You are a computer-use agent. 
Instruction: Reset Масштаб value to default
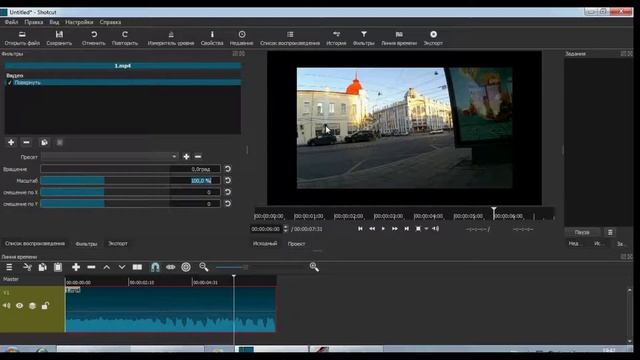click(x=228, y=180)
